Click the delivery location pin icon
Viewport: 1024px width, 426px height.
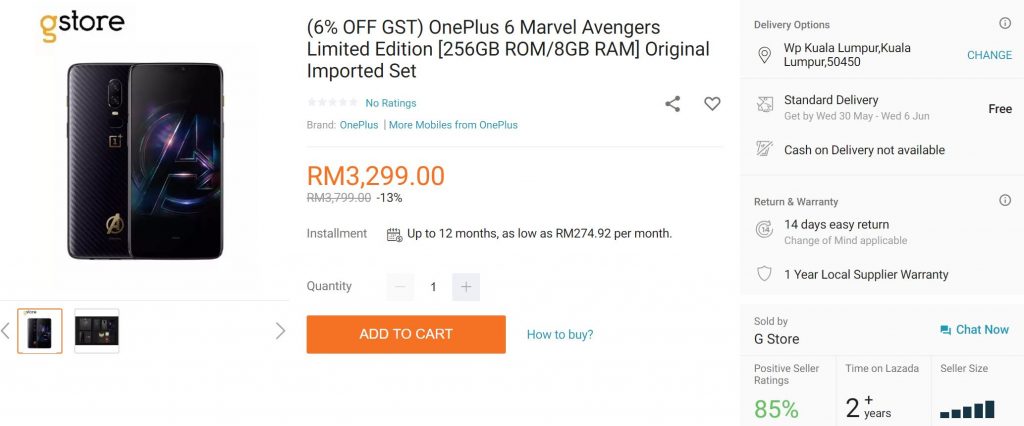click(765, 55)
